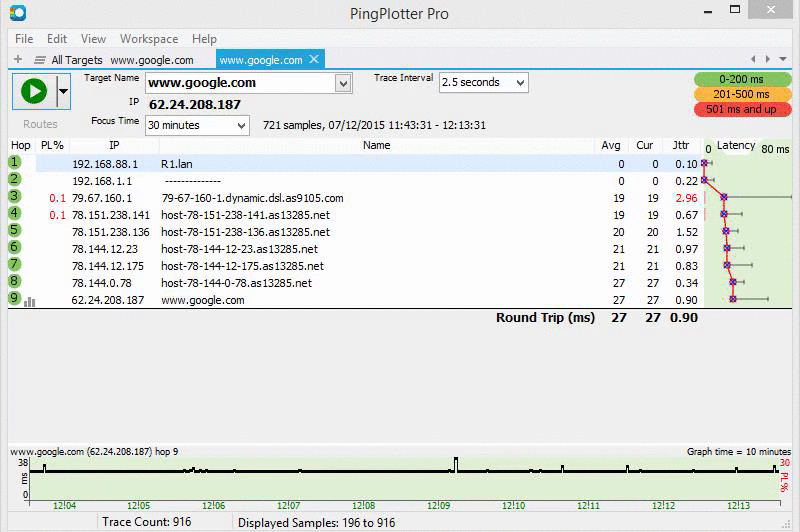Click the IP column header

click(114, 145)
